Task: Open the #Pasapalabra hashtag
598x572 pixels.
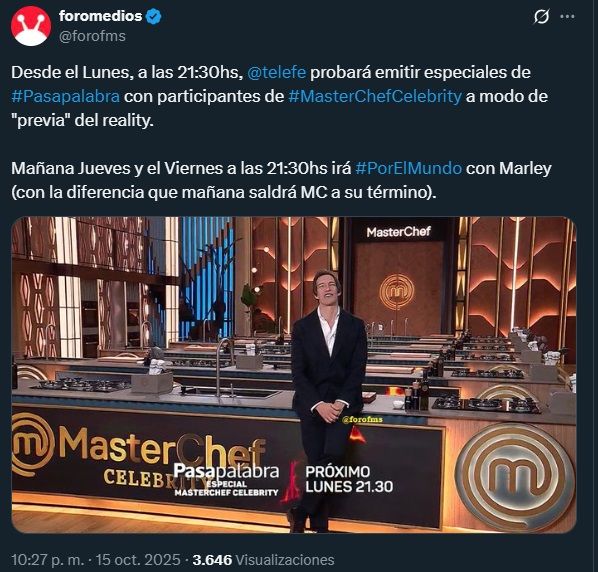Action: pos(66,96)
